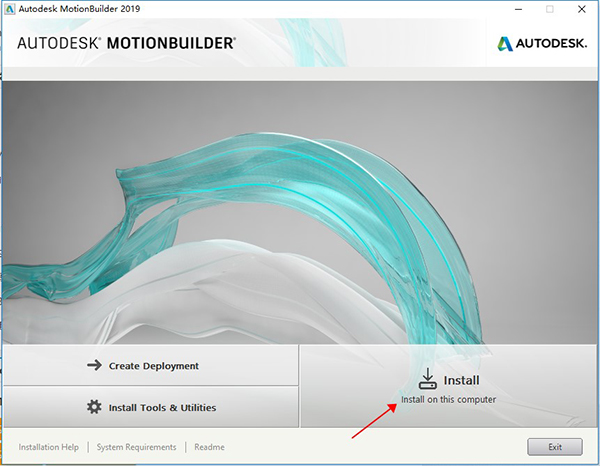This screenshot has height=466, width=600.
Task: Click the 'Install on this computer' subtitle text
Action: [448, 399]
